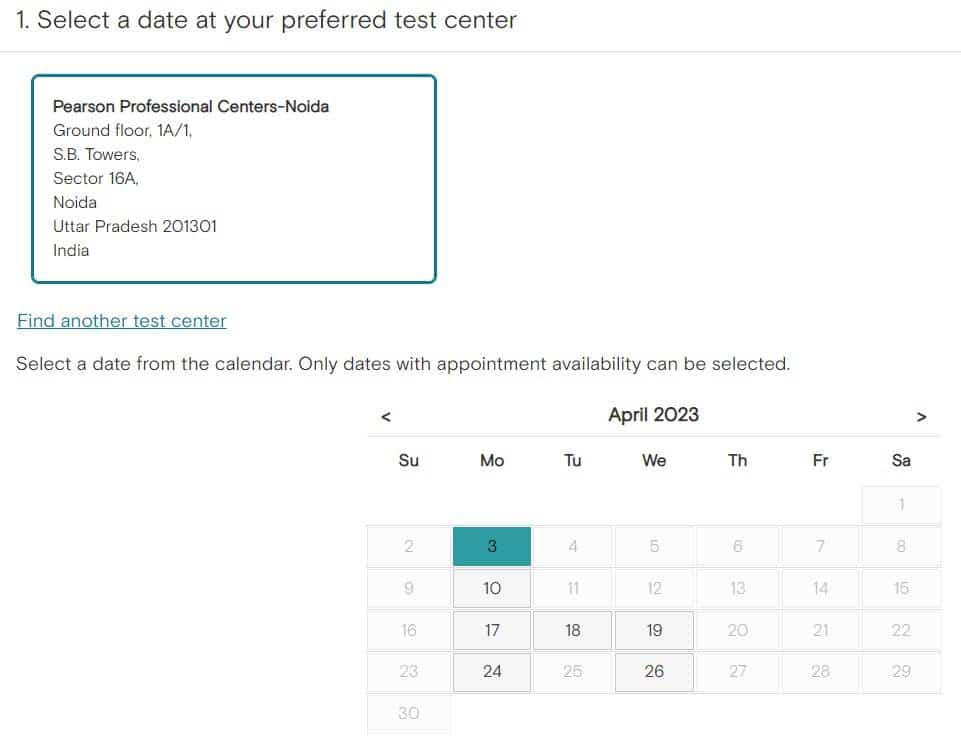The width and height of the screenshot is (961, 747).
Task: Click the unavailable April 1 date cell
Action: coord(901,505)
